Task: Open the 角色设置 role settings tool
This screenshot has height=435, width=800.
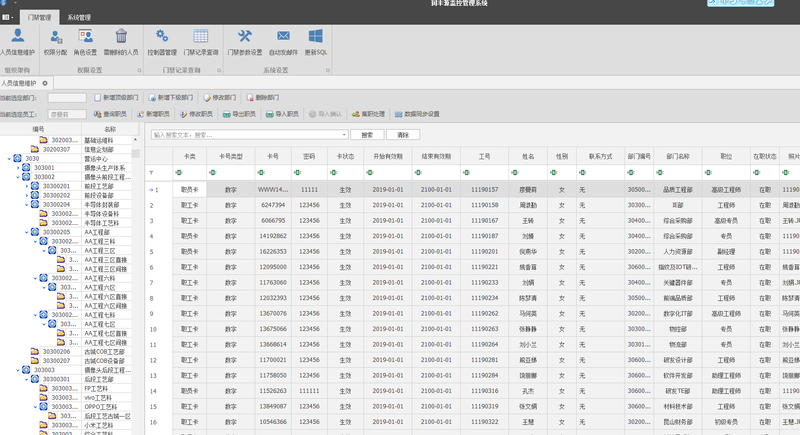Action: coord(85,42)
